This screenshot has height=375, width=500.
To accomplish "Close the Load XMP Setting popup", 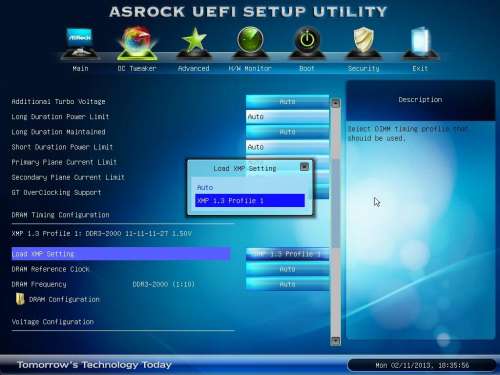I will click(304, 167).
